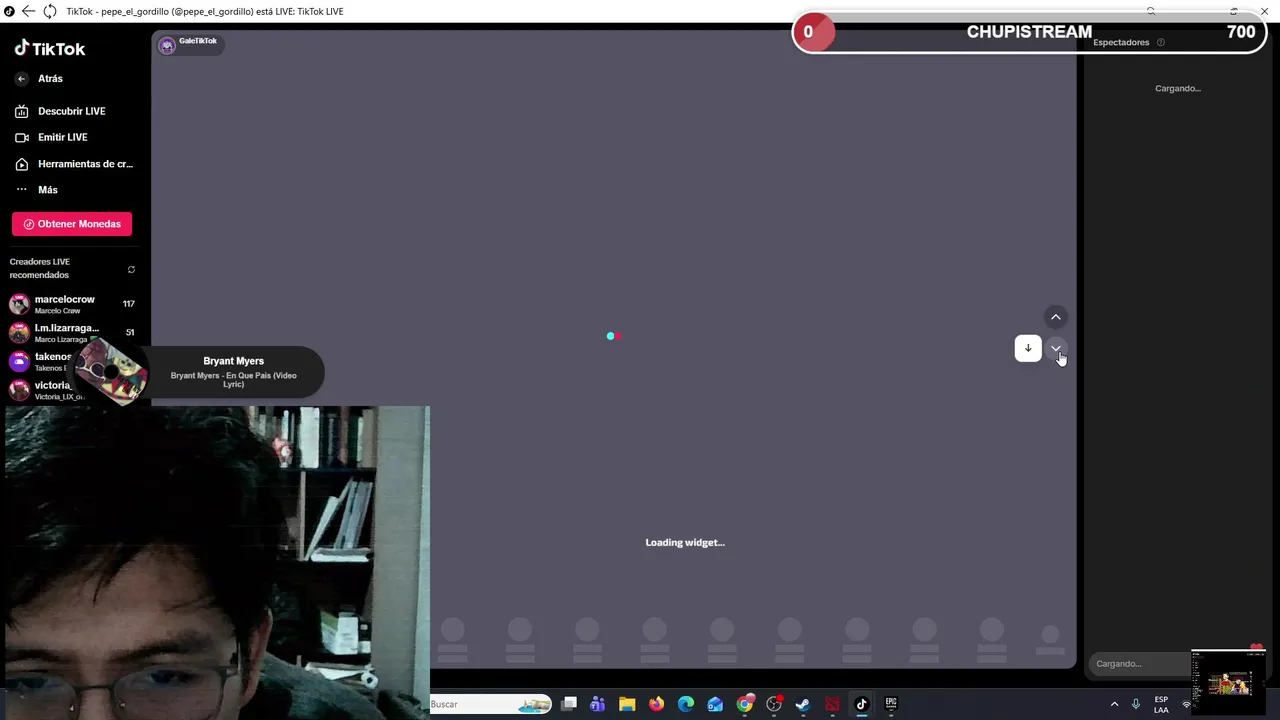Image resolution: width=1280 pixels, height=720 pixels.
Task: Open marcelocrow's live stream
Action: (x=72, y=304)
